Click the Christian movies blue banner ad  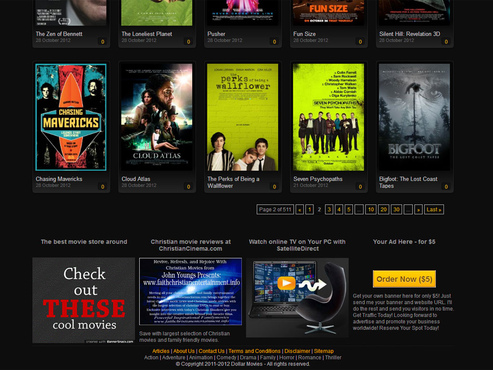[191, 291]
